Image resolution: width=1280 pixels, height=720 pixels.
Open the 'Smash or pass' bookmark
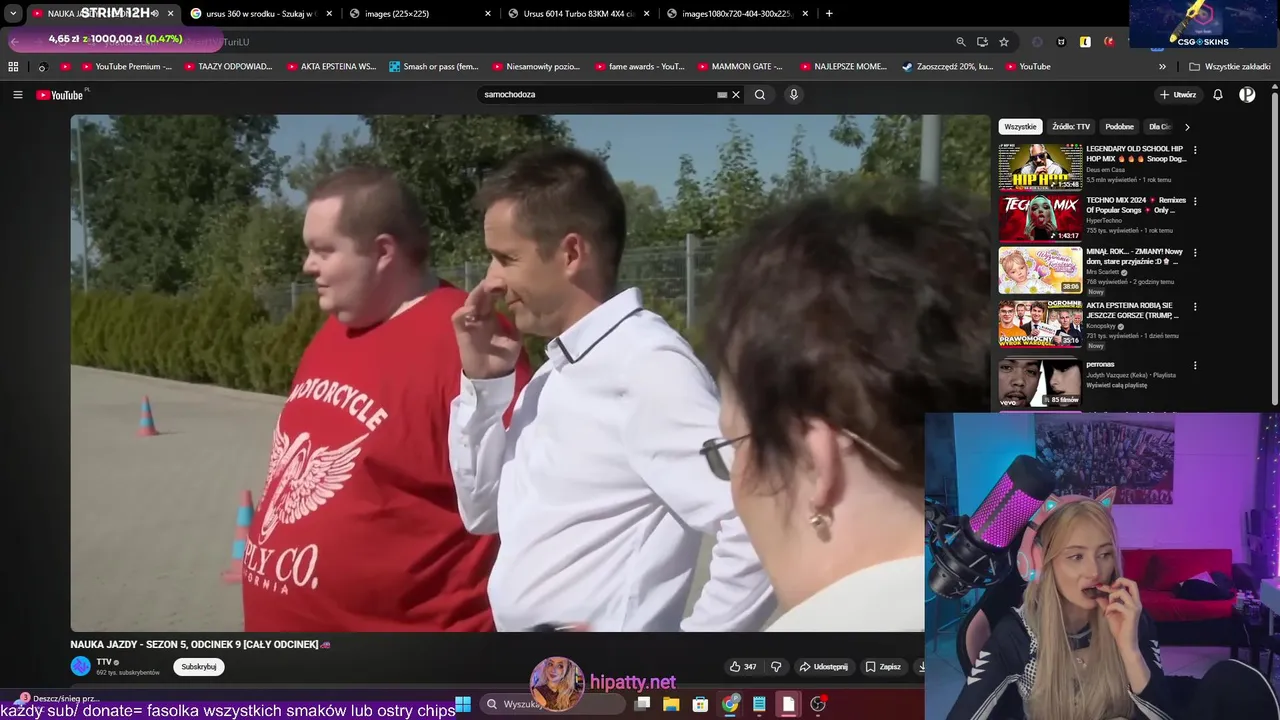(434, 67)
